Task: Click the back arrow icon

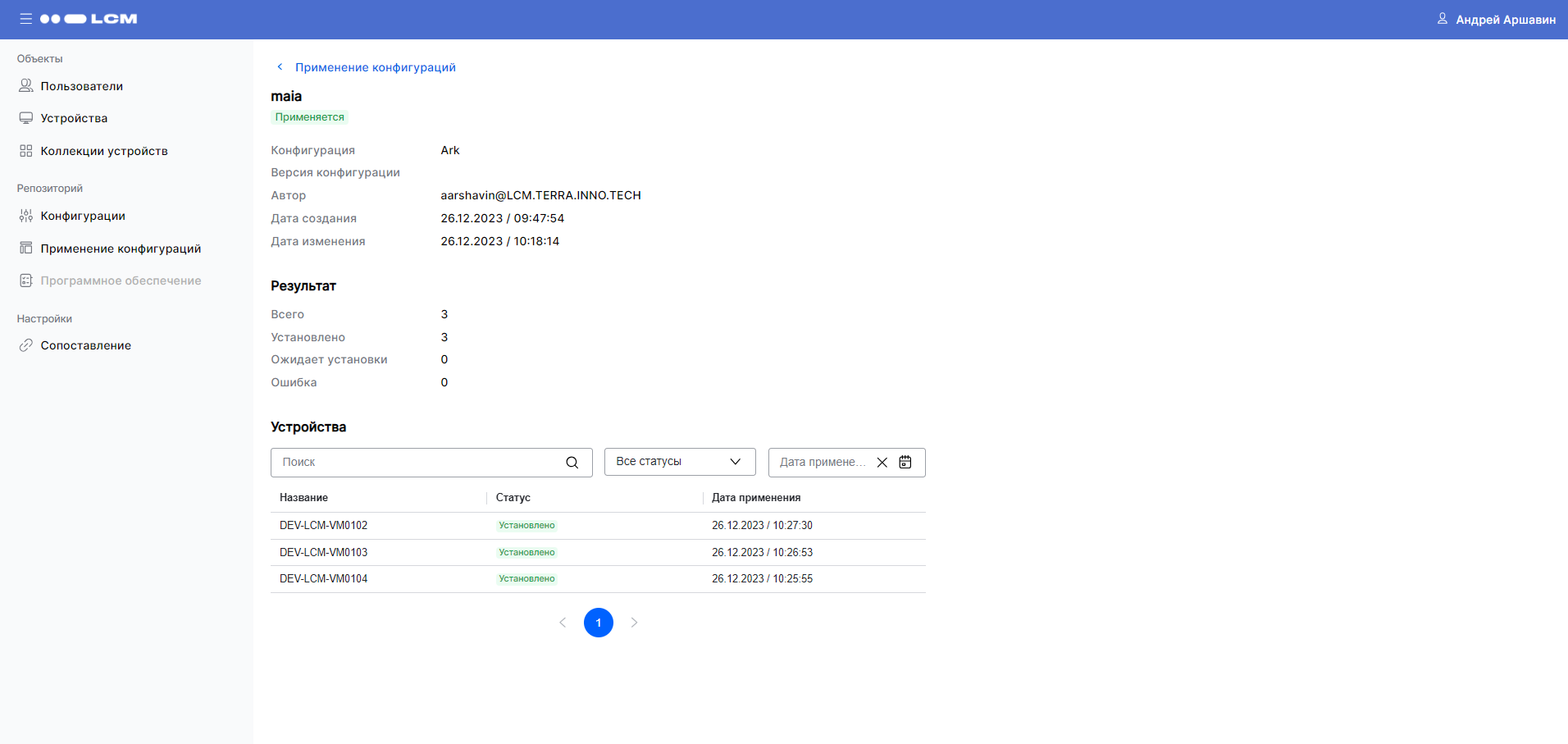Action: click(280, 67)
